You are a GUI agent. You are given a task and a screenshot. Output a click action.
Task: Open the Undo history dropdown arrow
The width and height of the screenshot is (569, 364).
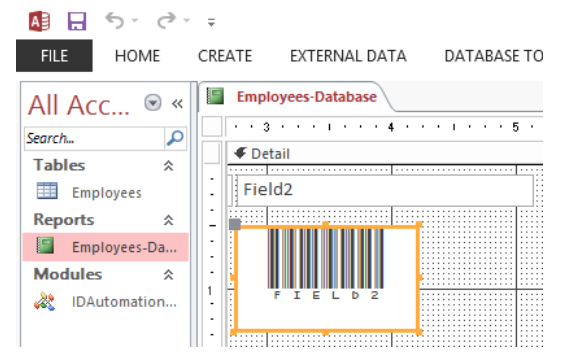pyautogui.click(x=135, y=21)
